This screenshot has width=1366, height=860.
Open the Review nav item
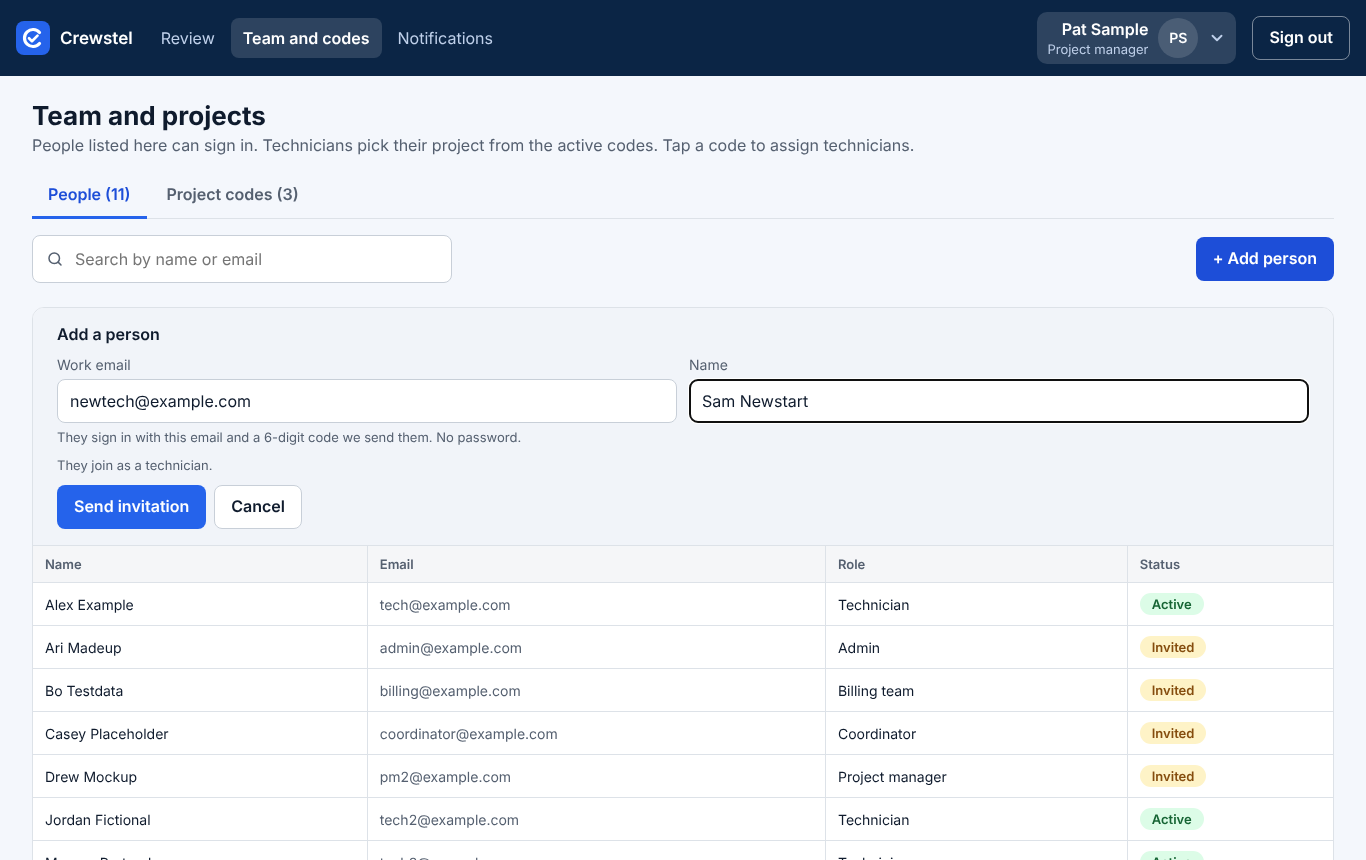click(x=188, y=38)
